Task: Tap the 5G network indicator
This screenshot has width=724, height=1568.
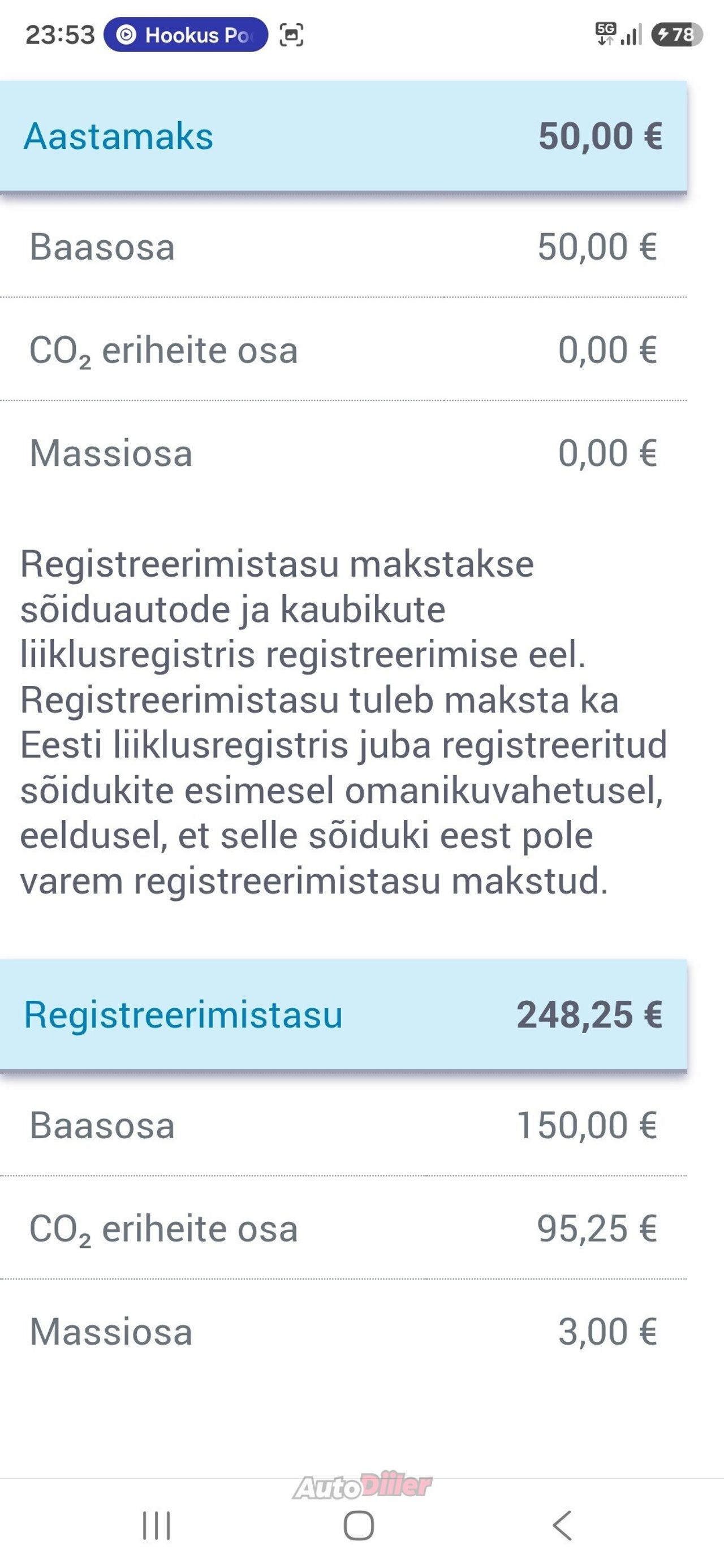Action: [605, 34]
